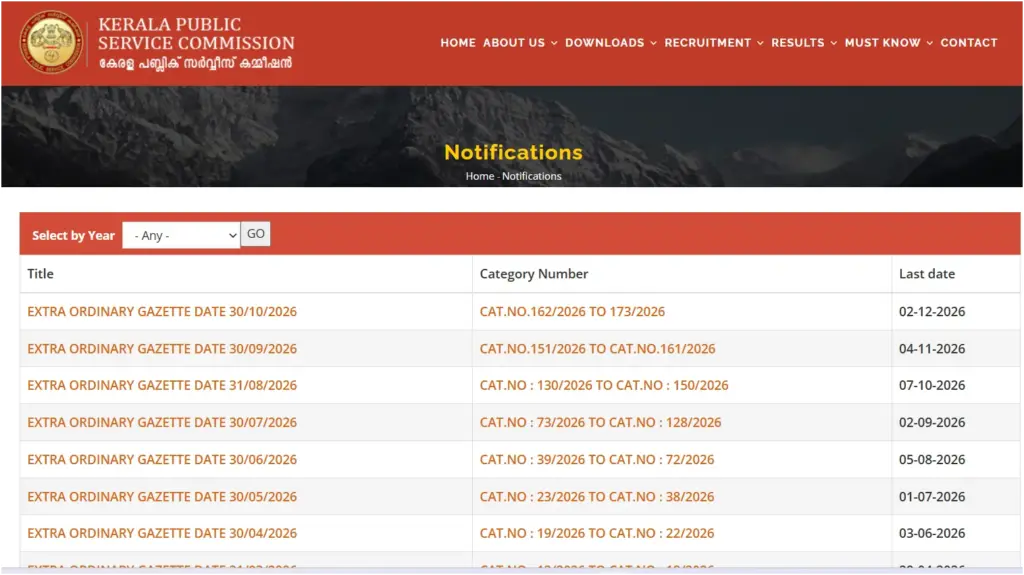Viewport: 1024px width, 575px height.
Task: Open the Downloads menu
Action: 605,42
